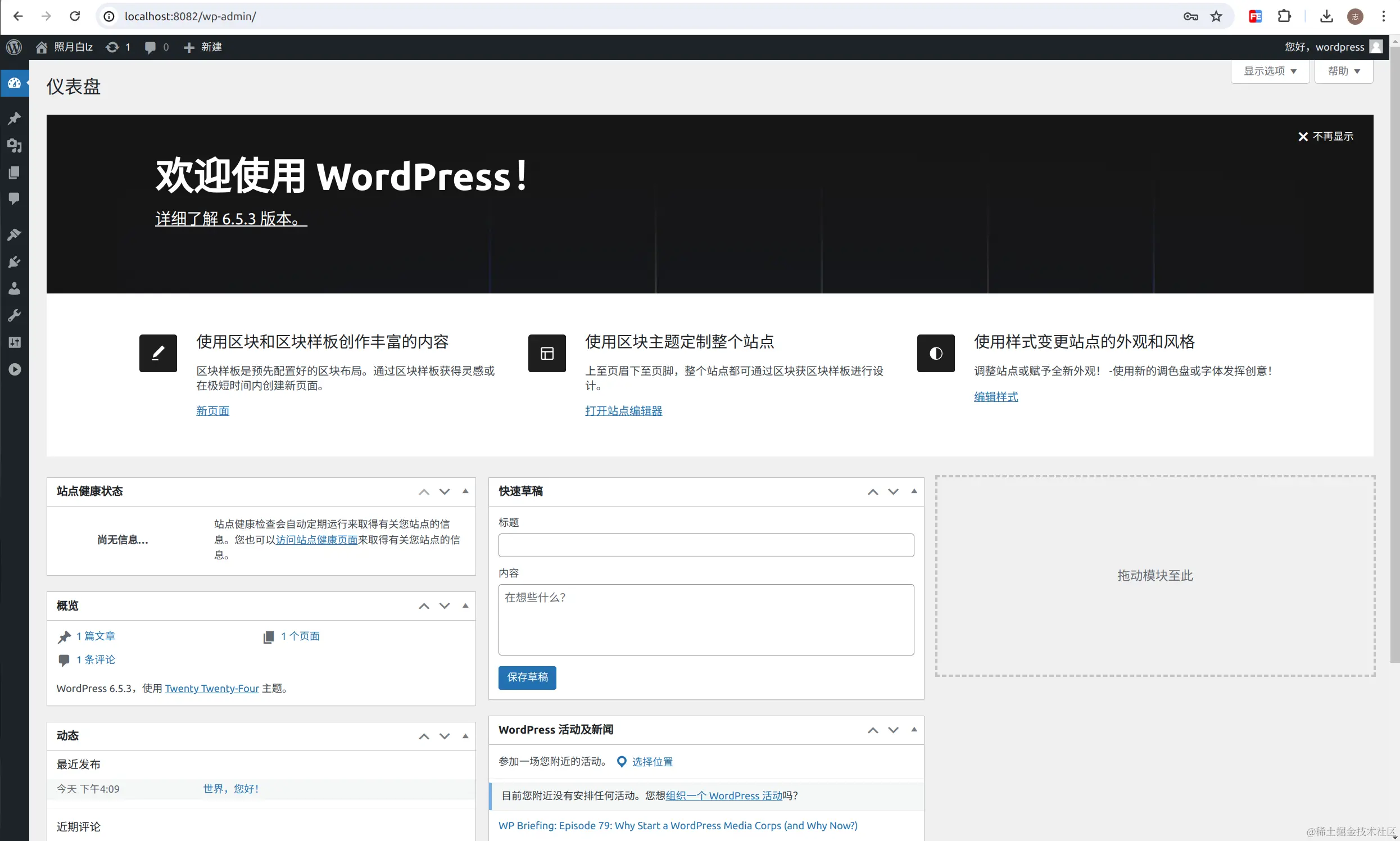Open the 1 条评论 link
Viewport: 1400px width, 841px height.
point(96,659)
